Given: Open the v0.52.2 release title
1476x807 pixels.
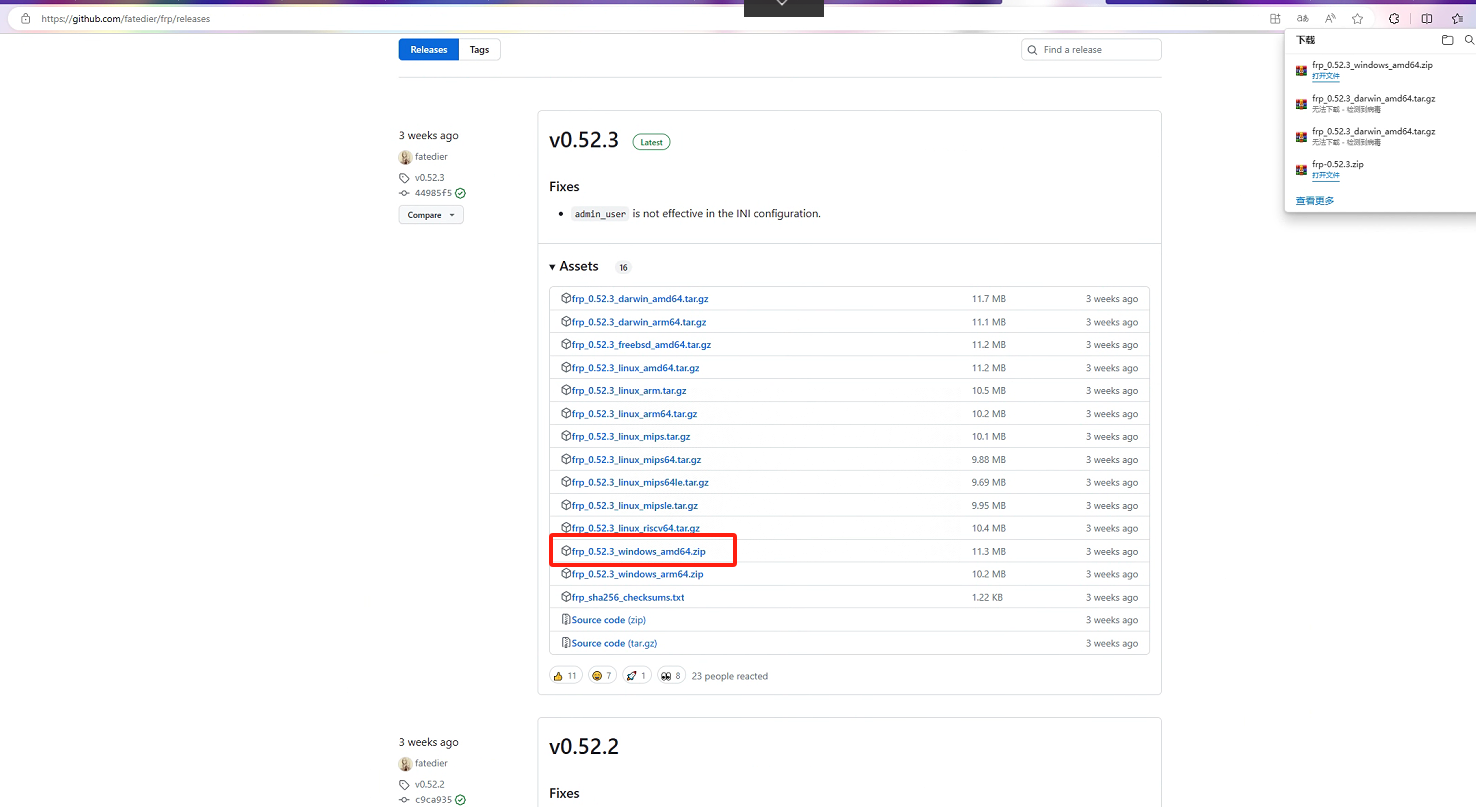Looking at the screenshot, I should point(584,747).
